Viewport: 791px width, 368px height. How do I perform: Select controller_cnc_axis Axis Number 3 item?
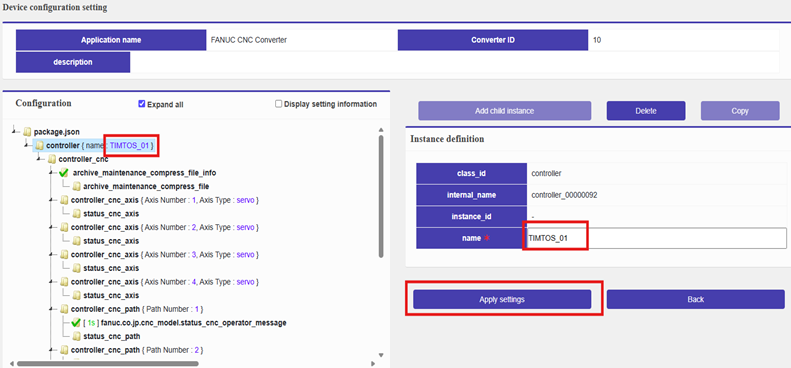point(164,254)
